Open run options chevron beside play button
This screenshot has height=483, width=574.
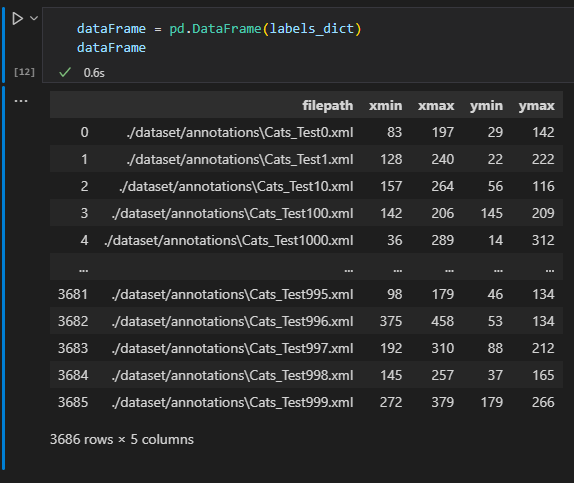click(34, 18)
